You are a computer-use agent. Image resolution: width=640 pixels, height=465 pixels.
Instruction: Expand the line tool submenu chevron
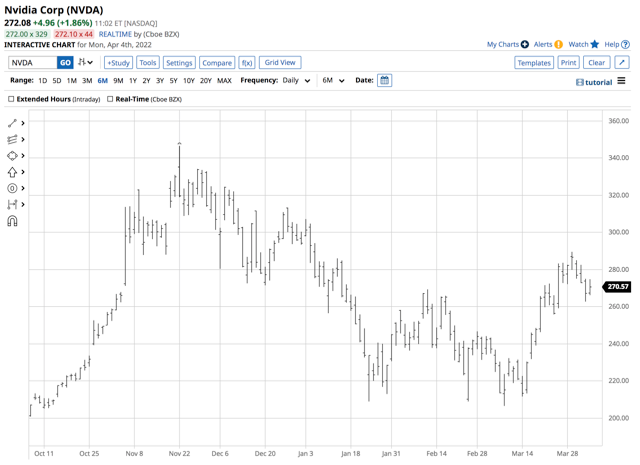23,123
